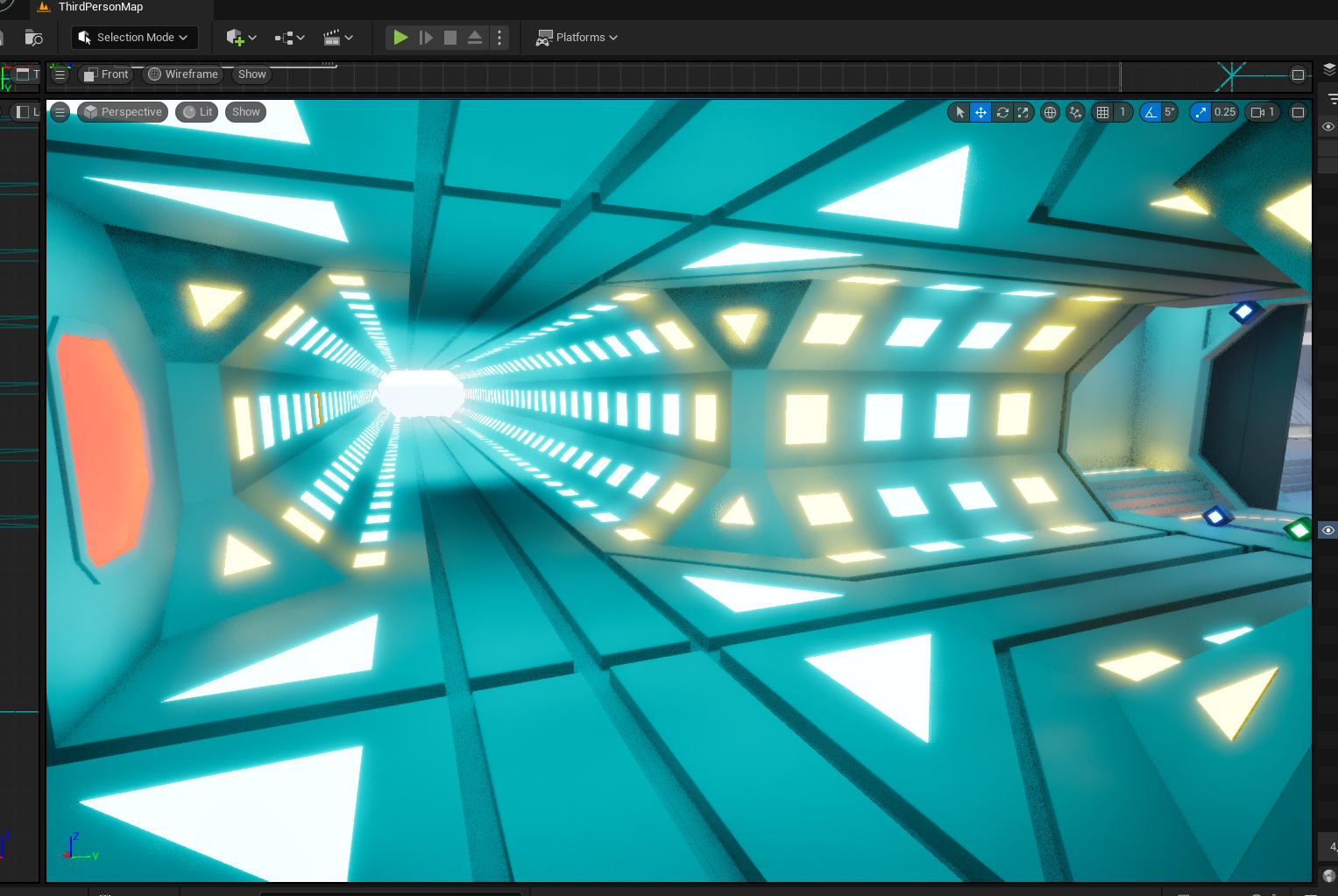Toggle grid snapping on
The height and width of the screenshot is (896, 1338).
tap(1103, 112)
